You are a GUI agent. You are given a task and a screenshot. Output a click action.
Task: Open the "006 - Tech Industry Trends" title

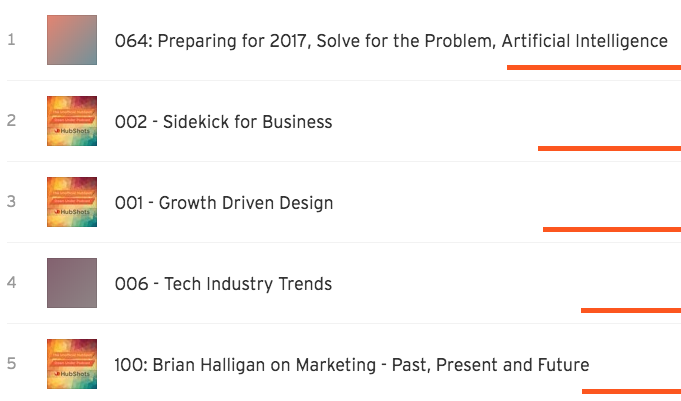tap(223, 284)
